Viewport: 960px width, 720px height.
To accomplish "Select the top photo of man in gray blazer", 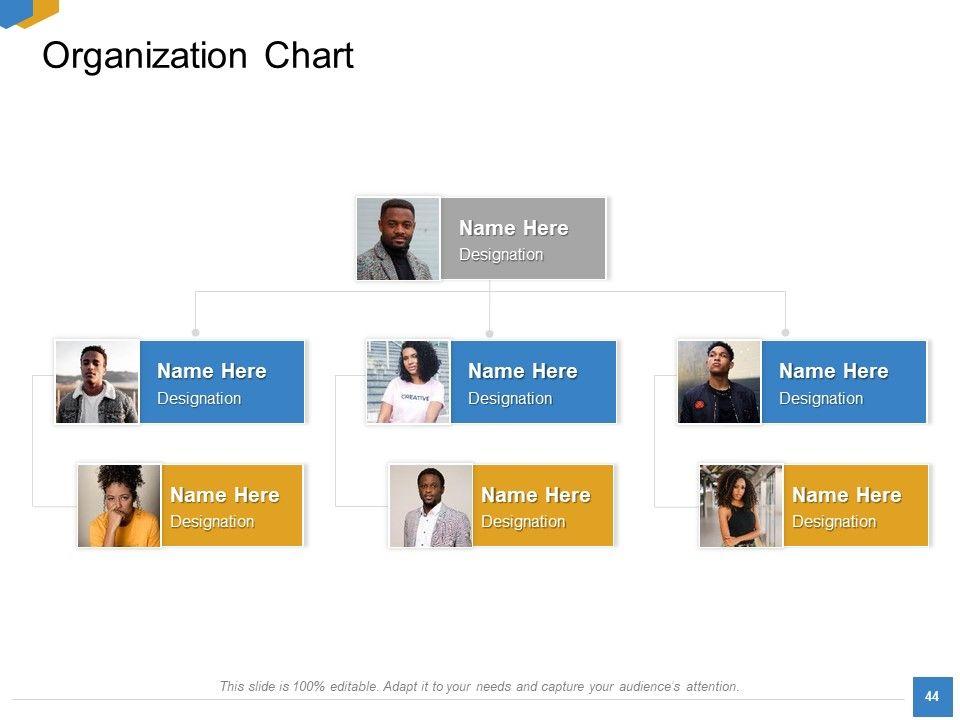I will pos(398,238).
